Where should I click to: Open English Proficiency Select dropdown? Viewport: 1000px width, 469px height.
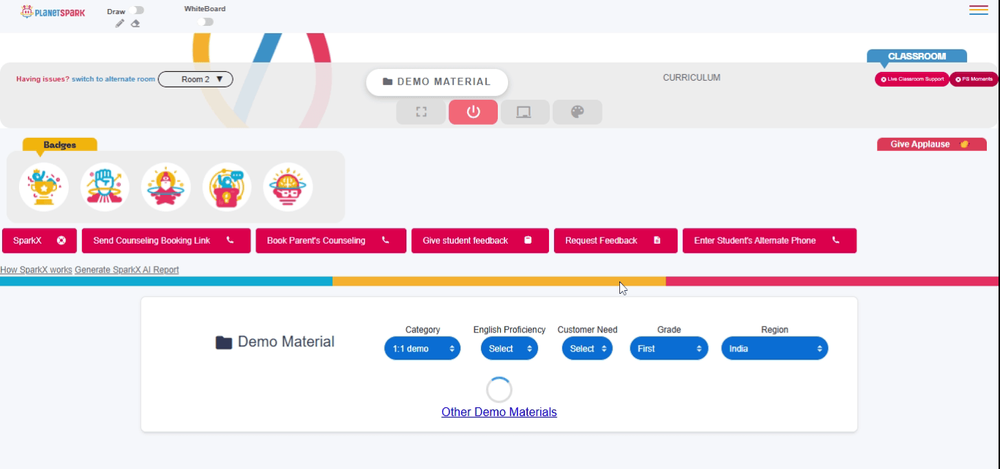point(510,348)
